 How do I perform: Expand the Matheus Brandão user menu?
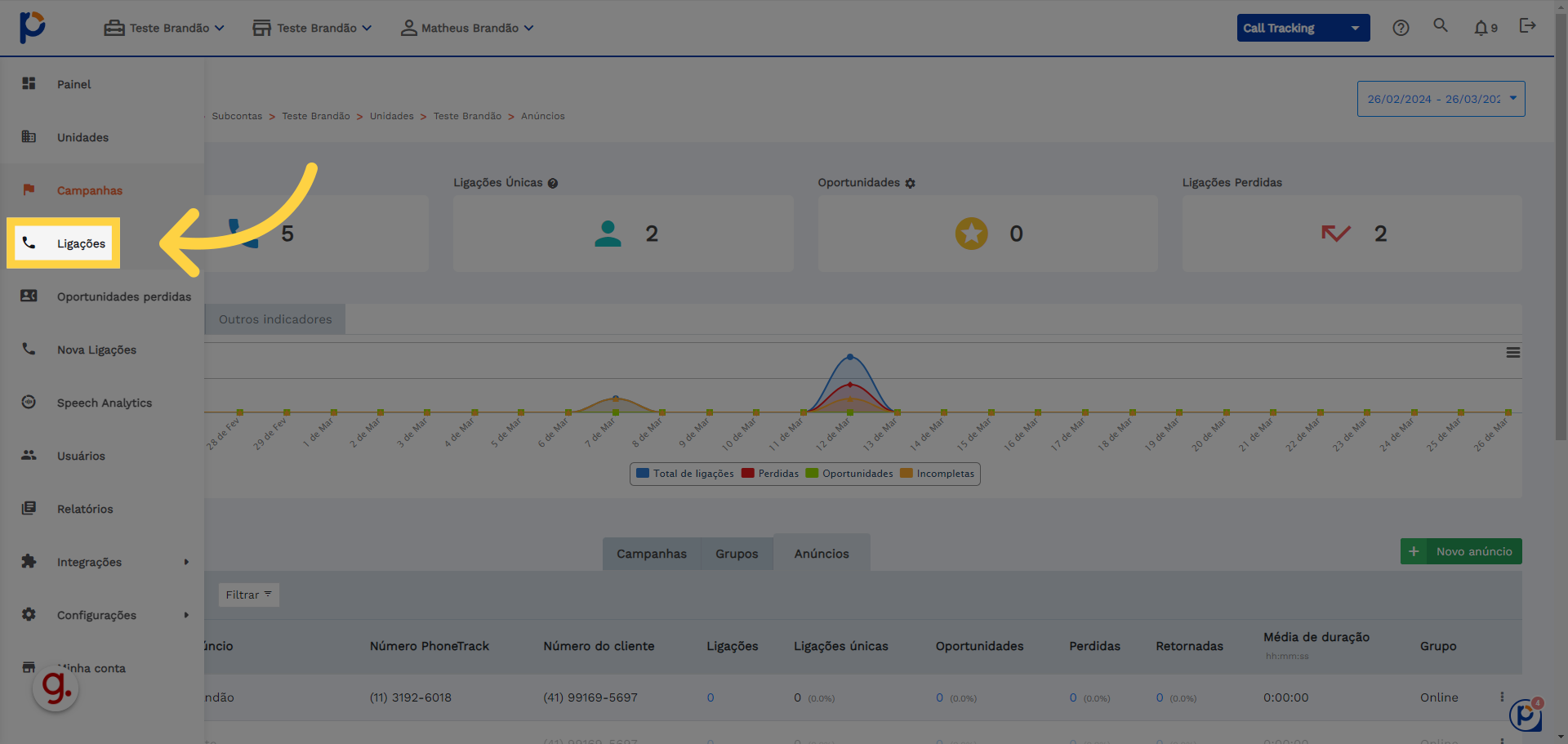pyautogui.click(x=467, y=28)
